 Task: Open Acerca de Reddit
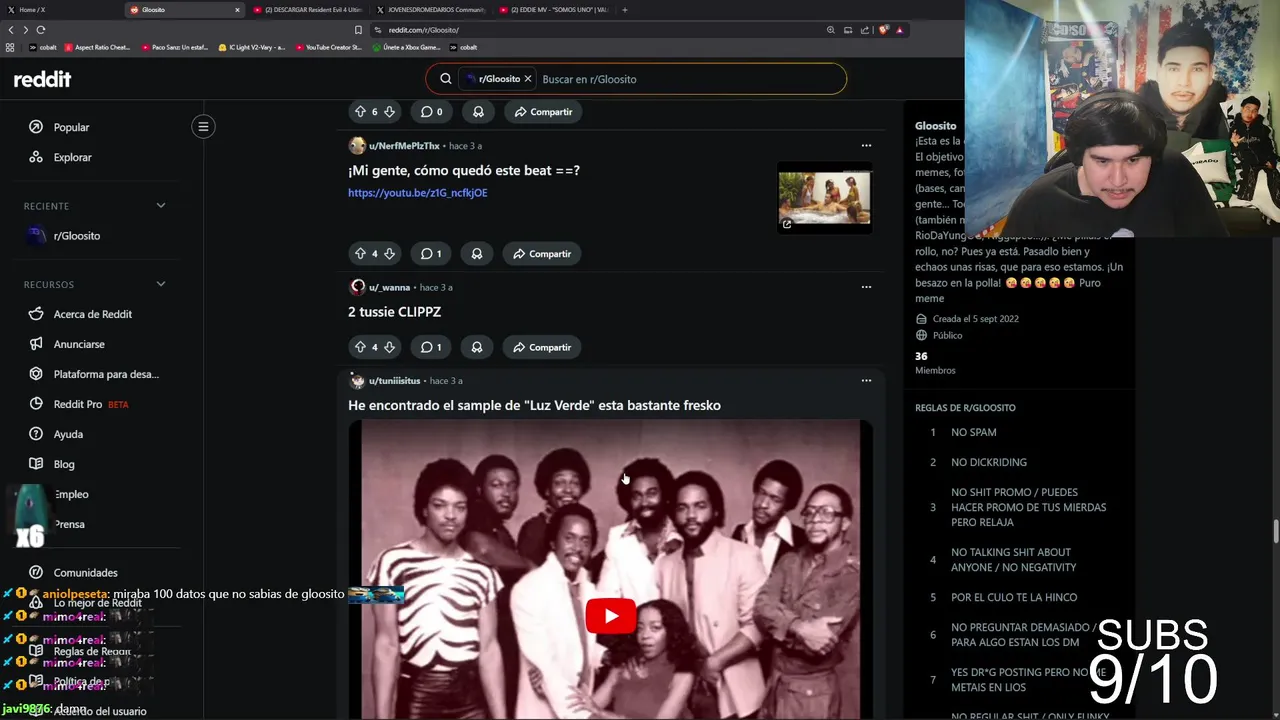(92, 314)
